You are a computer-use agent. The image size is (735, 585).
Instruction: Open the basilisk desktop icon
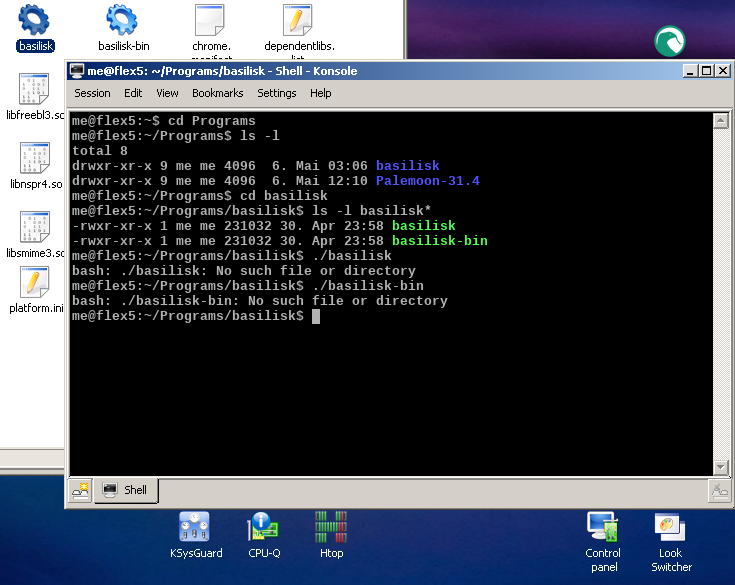[x=35, y=20]
